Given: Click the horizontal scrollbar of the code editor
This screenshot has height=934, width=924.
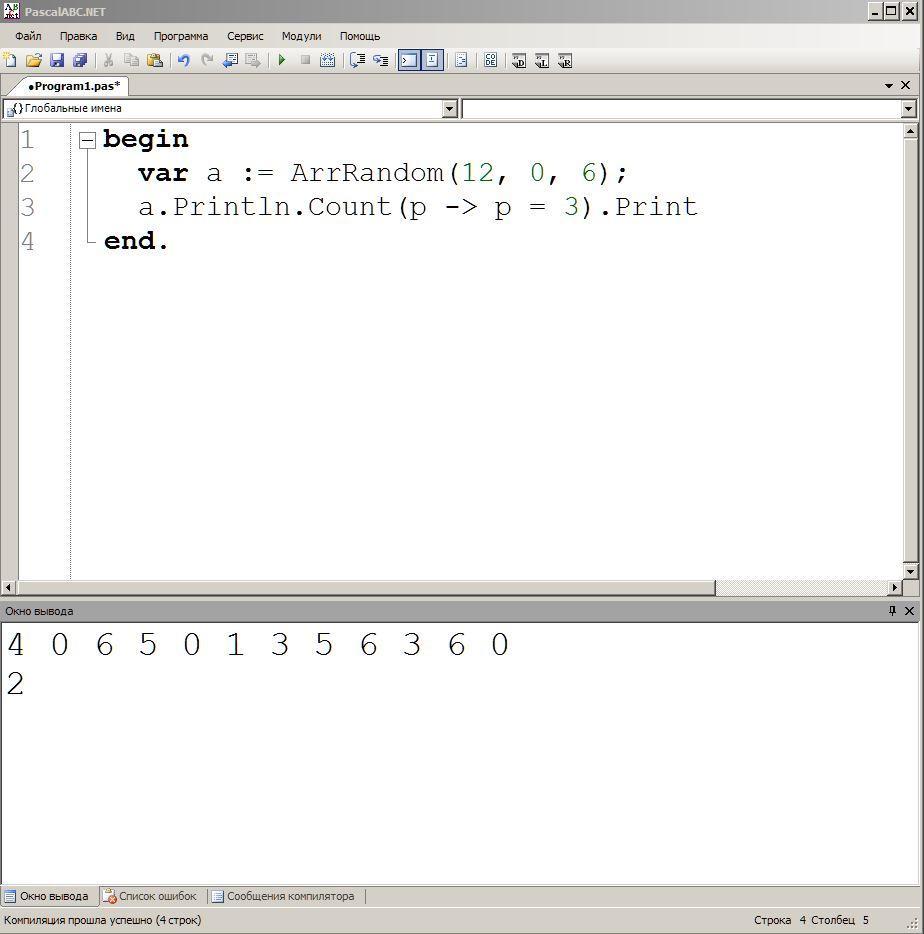Looking at the screenshot, I should click(x=366, y=588).
